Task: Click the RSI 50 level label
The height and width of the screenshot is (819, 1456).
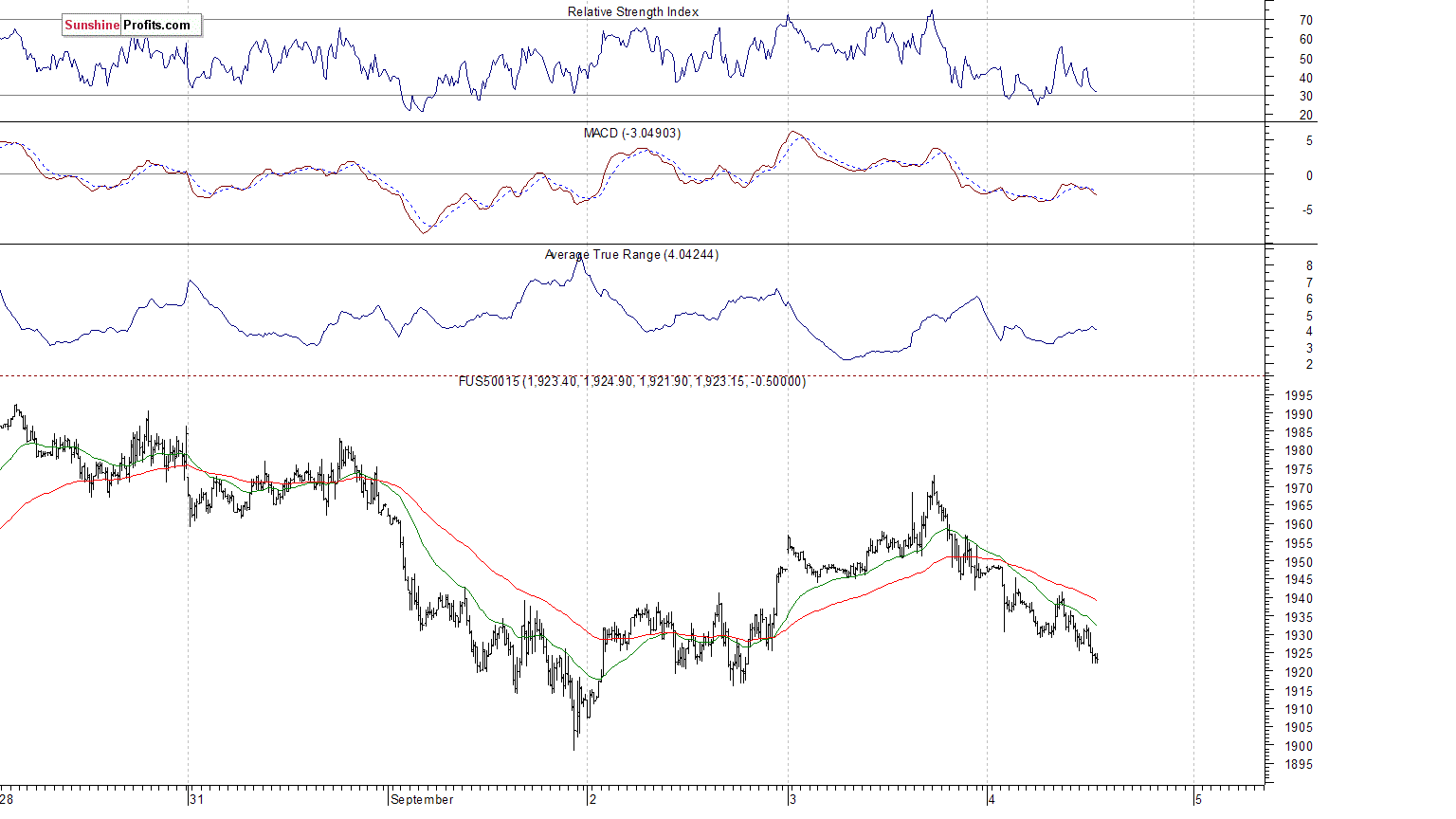Action: 1306,59
